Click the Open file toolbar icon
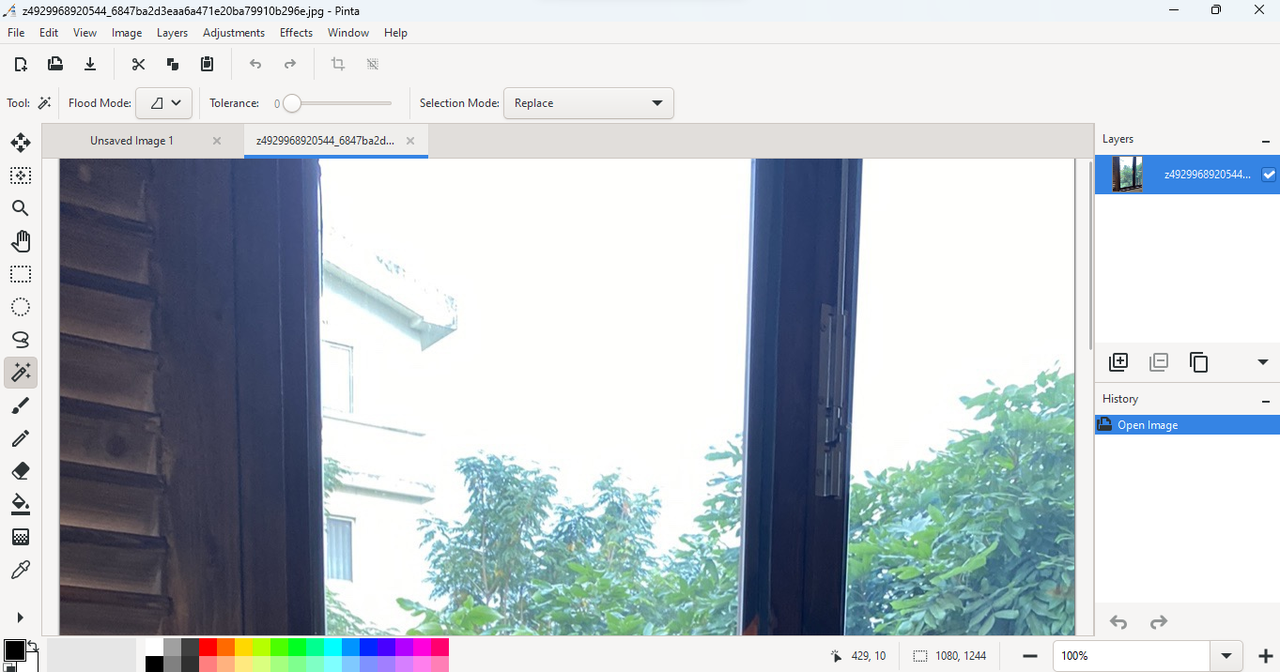1280x672 pixels. [55, 64]
